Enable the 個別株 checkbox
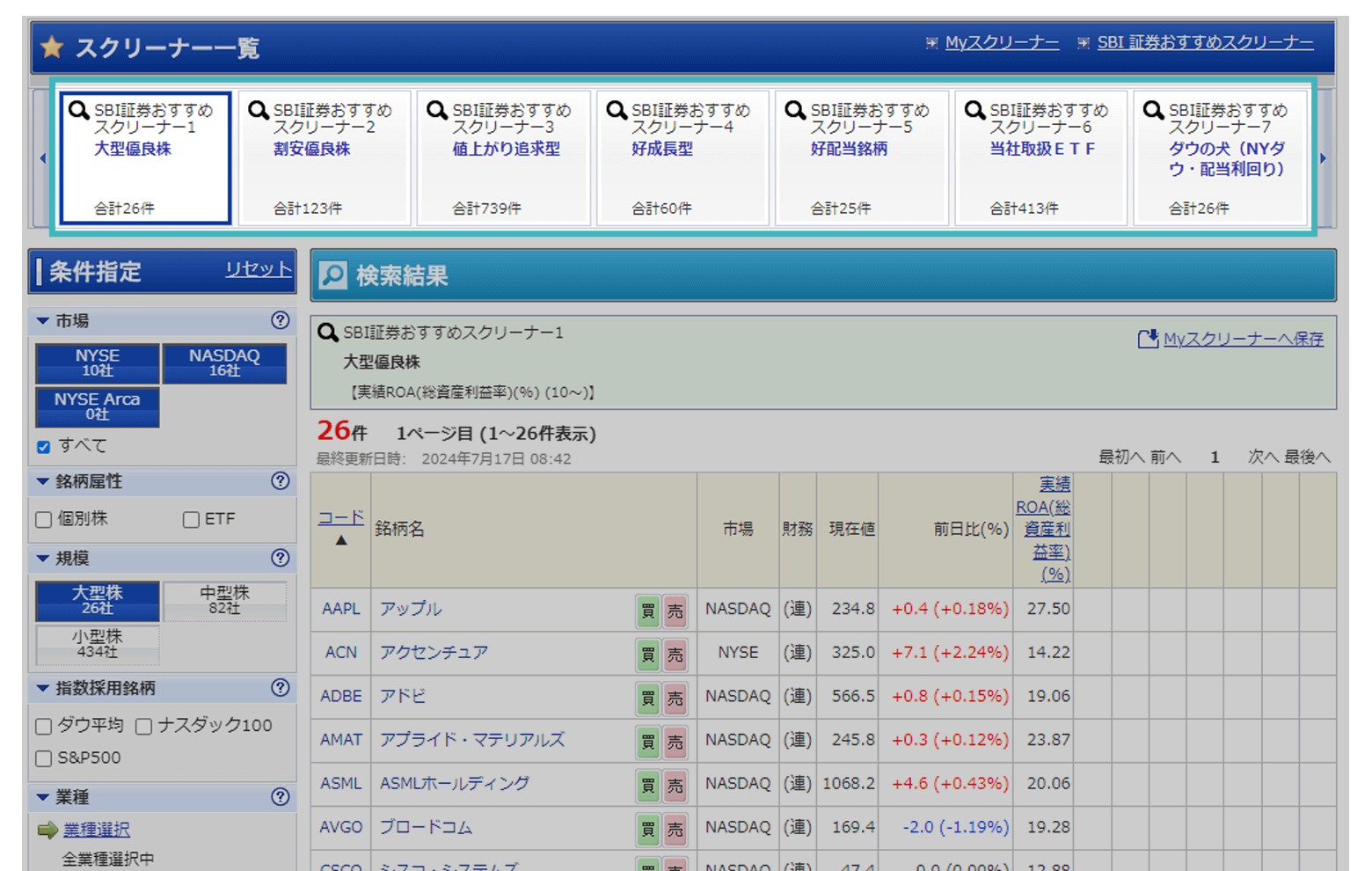 [44, 520]
